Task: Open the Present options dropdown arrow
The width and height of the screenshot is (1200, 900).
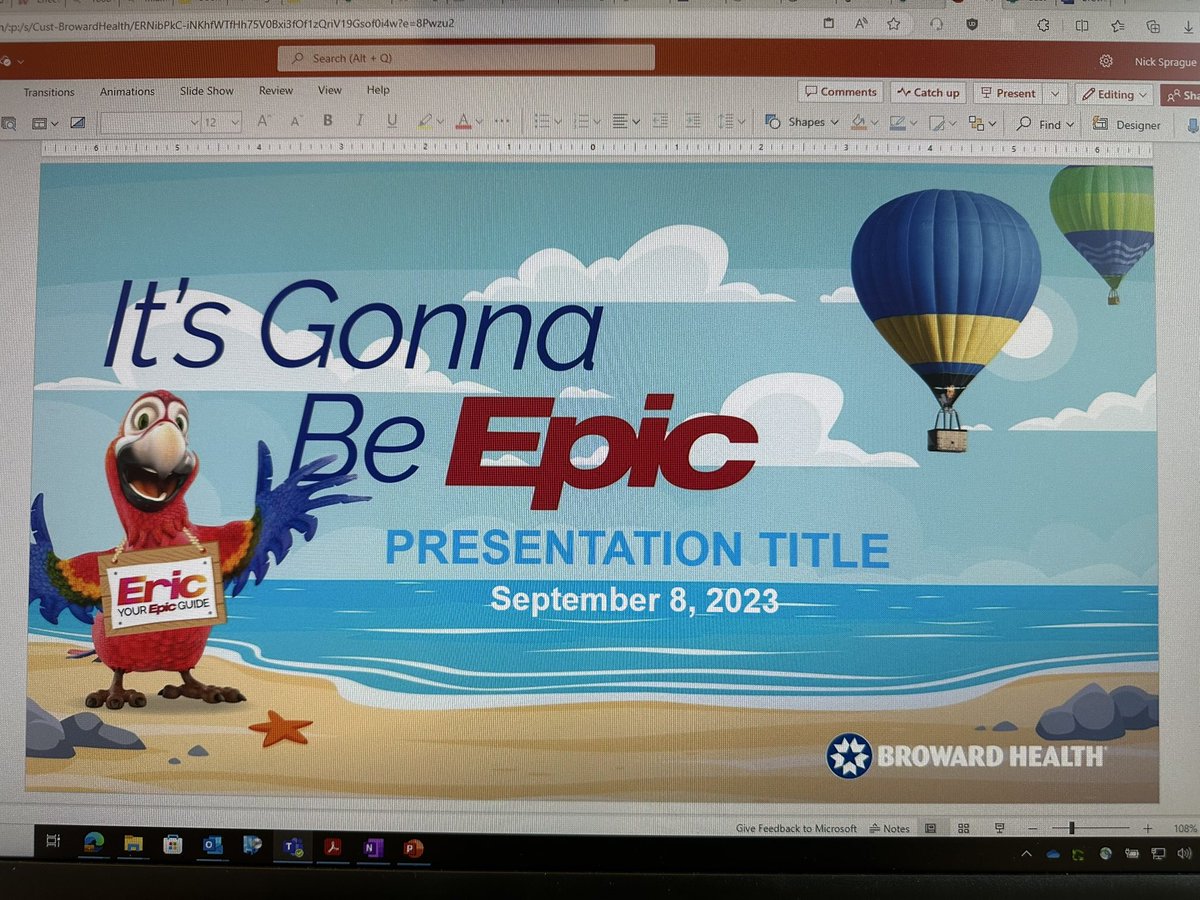Action: pyautogui.click(x=1055, y=93)
